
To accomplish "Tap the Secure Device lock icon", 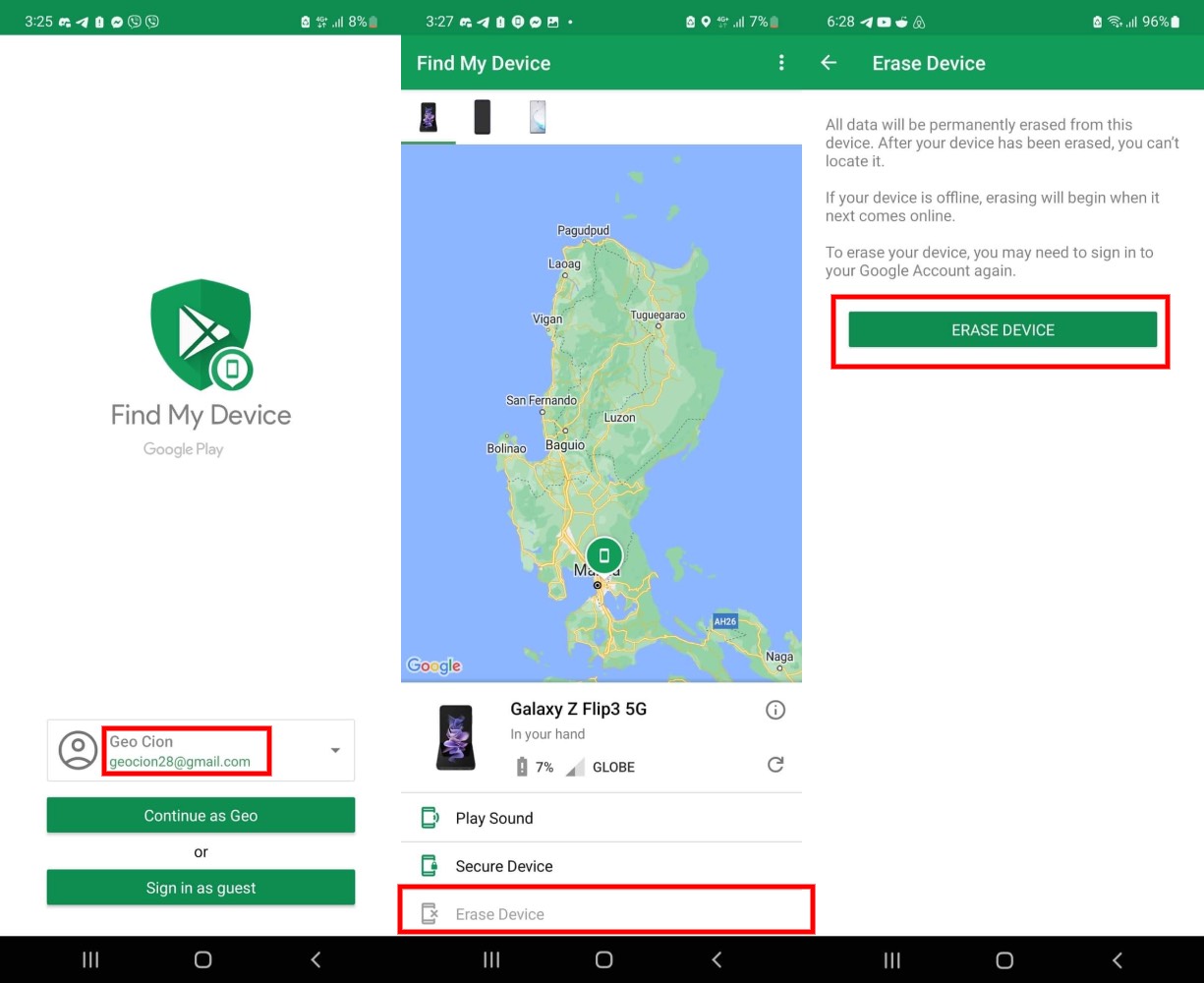I will pos(430,866).
